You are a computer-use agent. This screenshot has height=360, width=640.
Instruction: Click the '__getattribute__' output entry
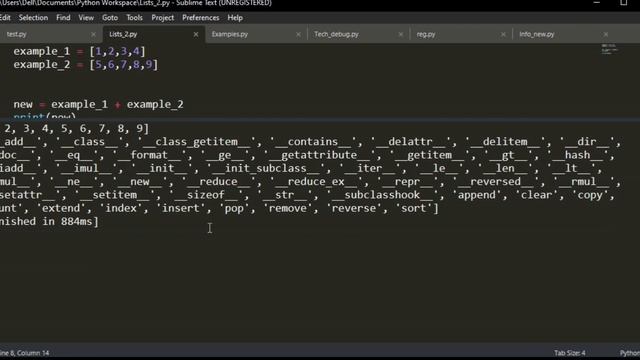pyautogui.click(x=319, y=155)
